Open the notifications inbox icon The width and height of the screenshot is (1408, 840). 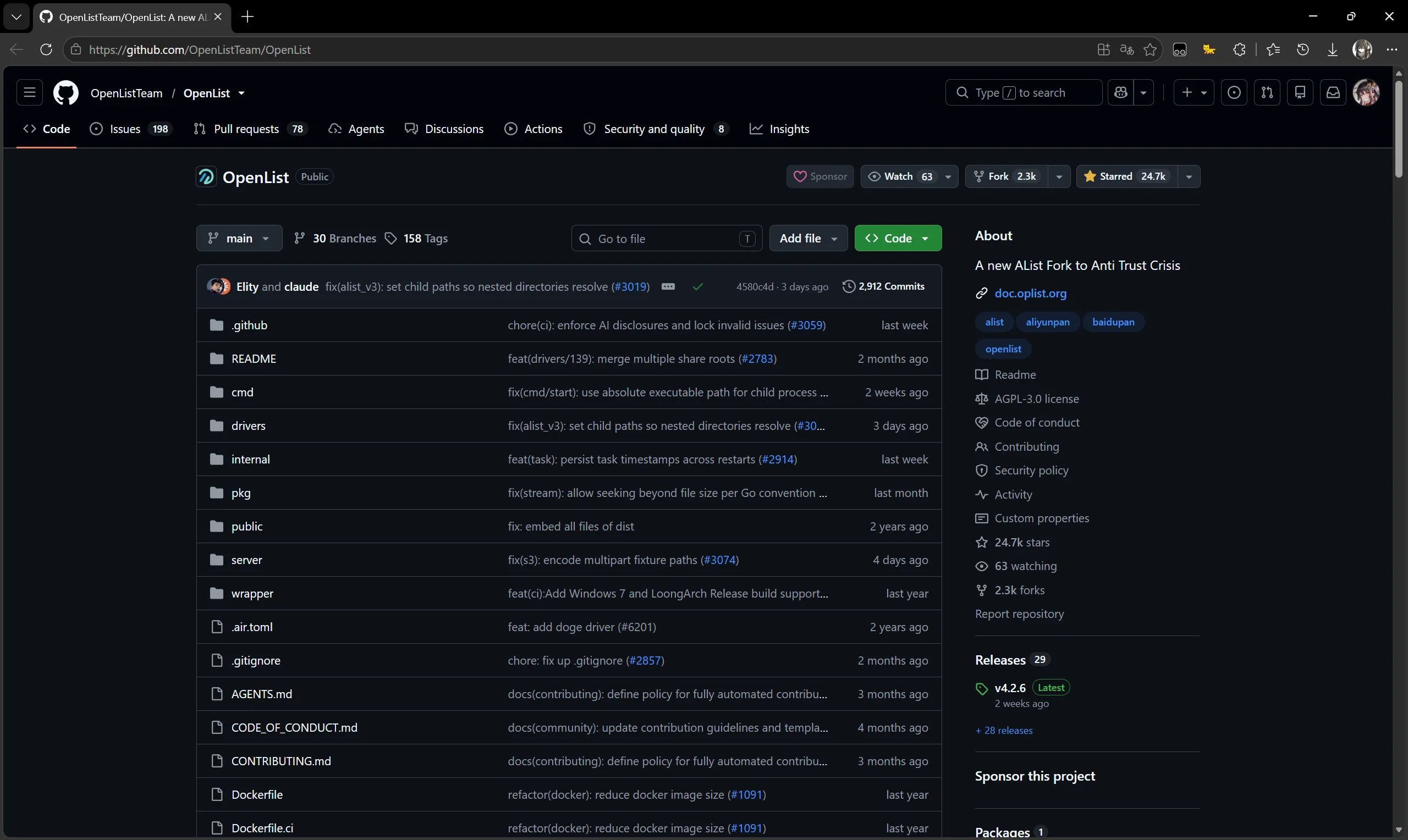point(1333,93)
